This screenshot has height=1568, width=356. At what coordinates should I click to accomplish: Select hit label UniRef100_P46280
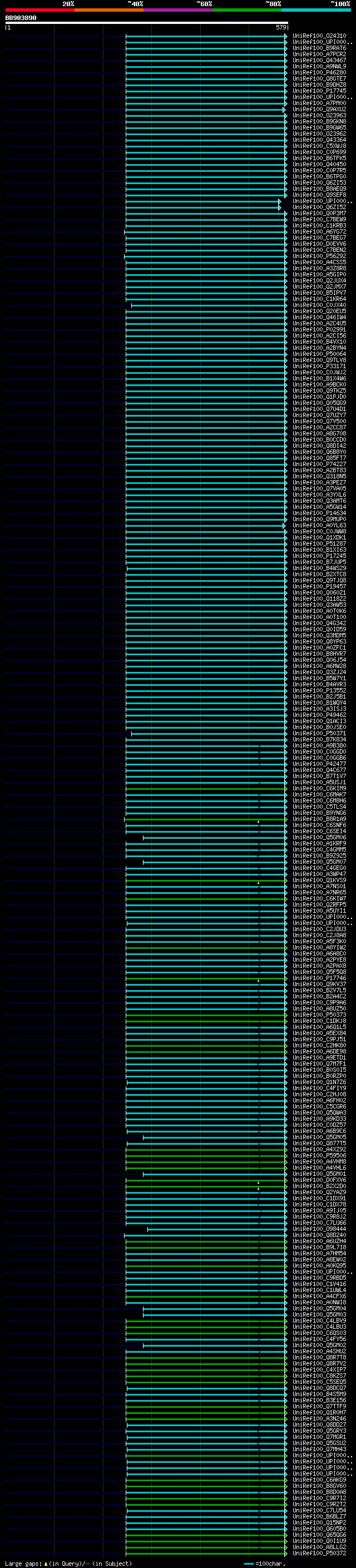tap(319, 72)
